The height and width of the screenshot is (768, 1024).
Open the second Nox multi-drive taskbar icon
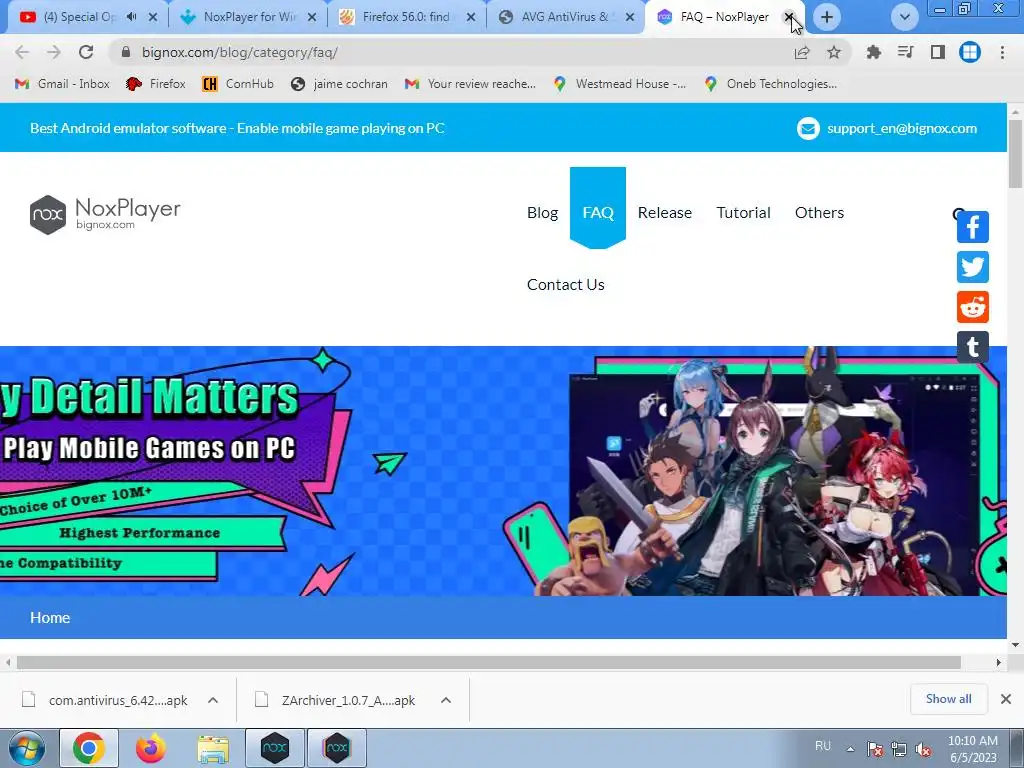pyautogui.click(x=337, y=748)
